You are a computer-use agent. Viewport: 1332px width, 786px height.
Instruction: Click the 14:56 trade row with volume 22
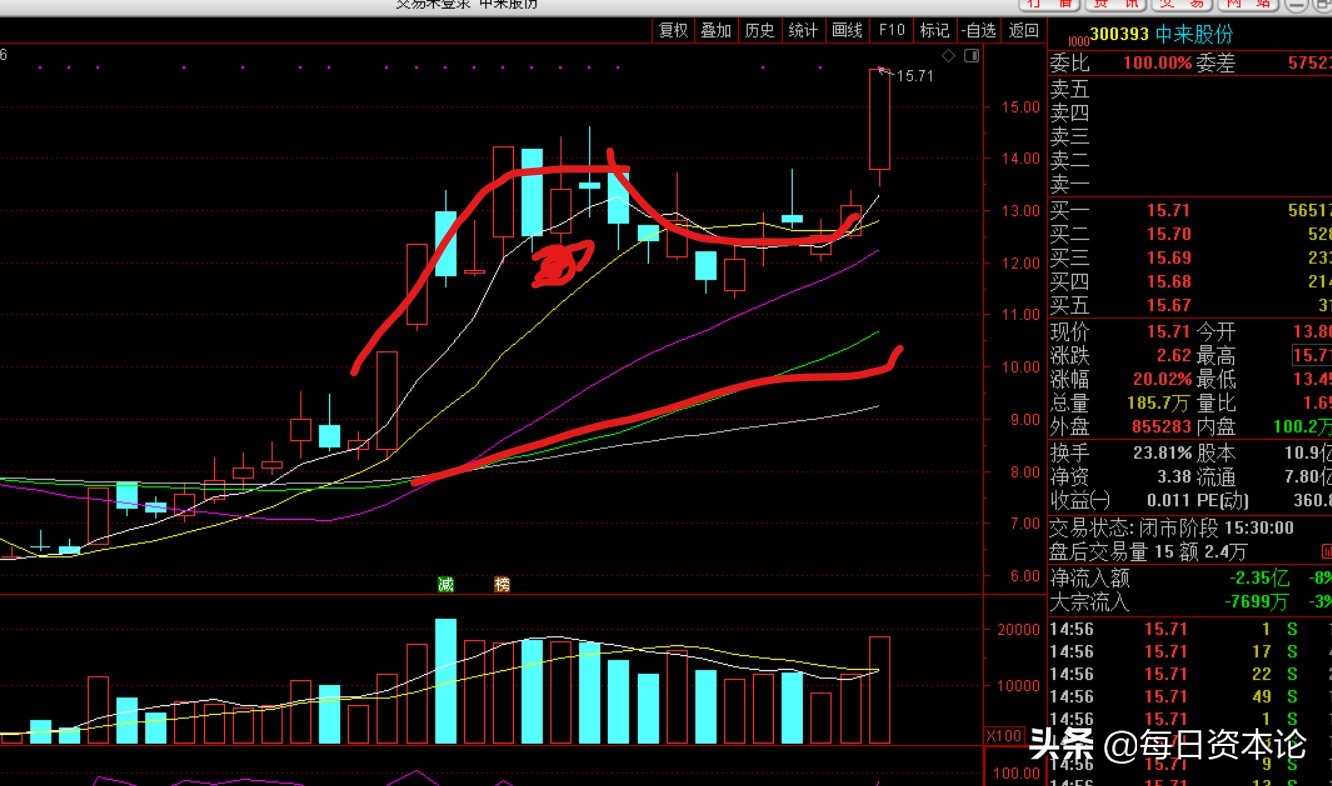pos(1190,674)
